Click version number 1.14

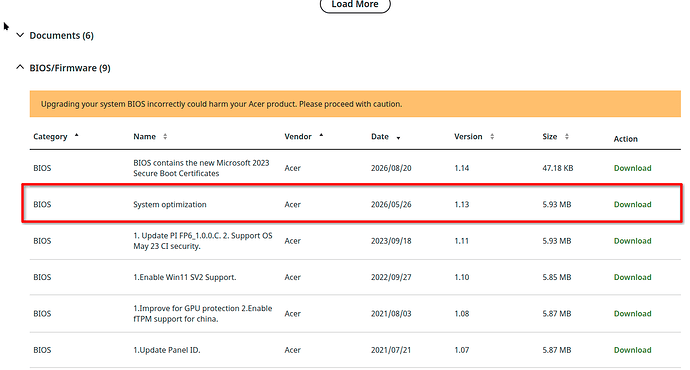click(x=462, y=168)
